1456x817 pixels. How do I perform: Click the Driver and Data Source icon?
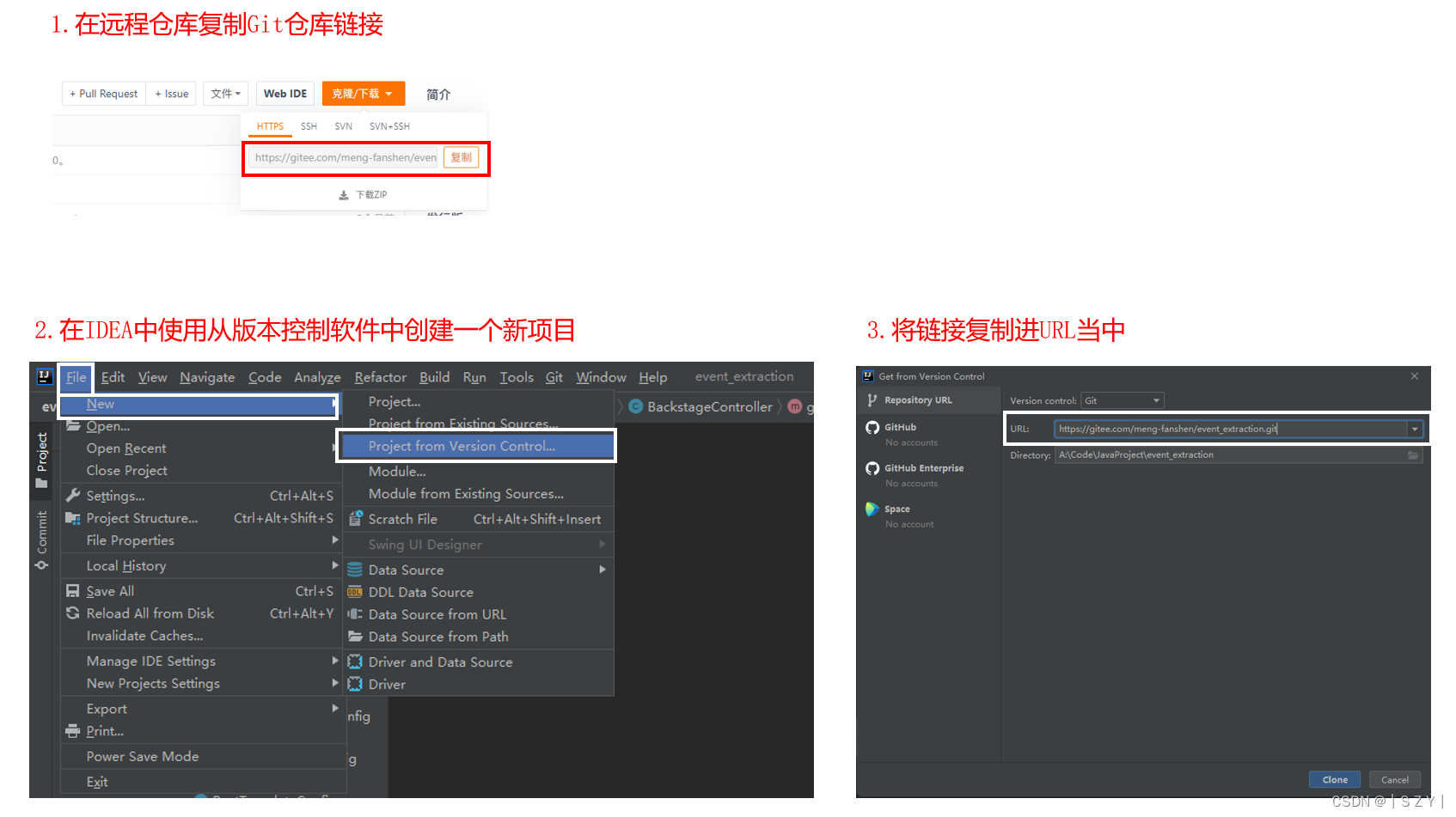[355, 662]
